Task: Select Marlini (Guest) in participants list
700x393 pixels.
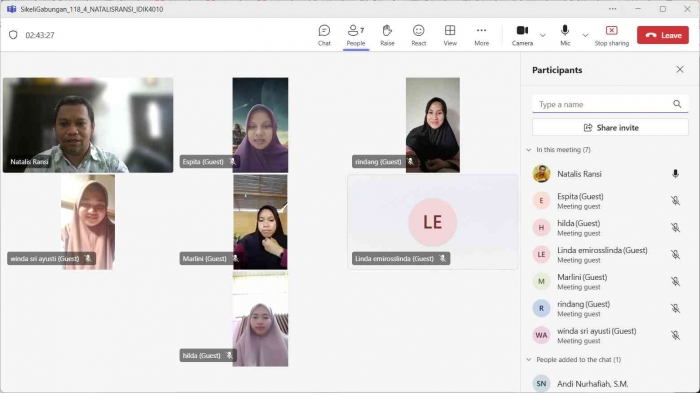Action: (x=610, y=281)
